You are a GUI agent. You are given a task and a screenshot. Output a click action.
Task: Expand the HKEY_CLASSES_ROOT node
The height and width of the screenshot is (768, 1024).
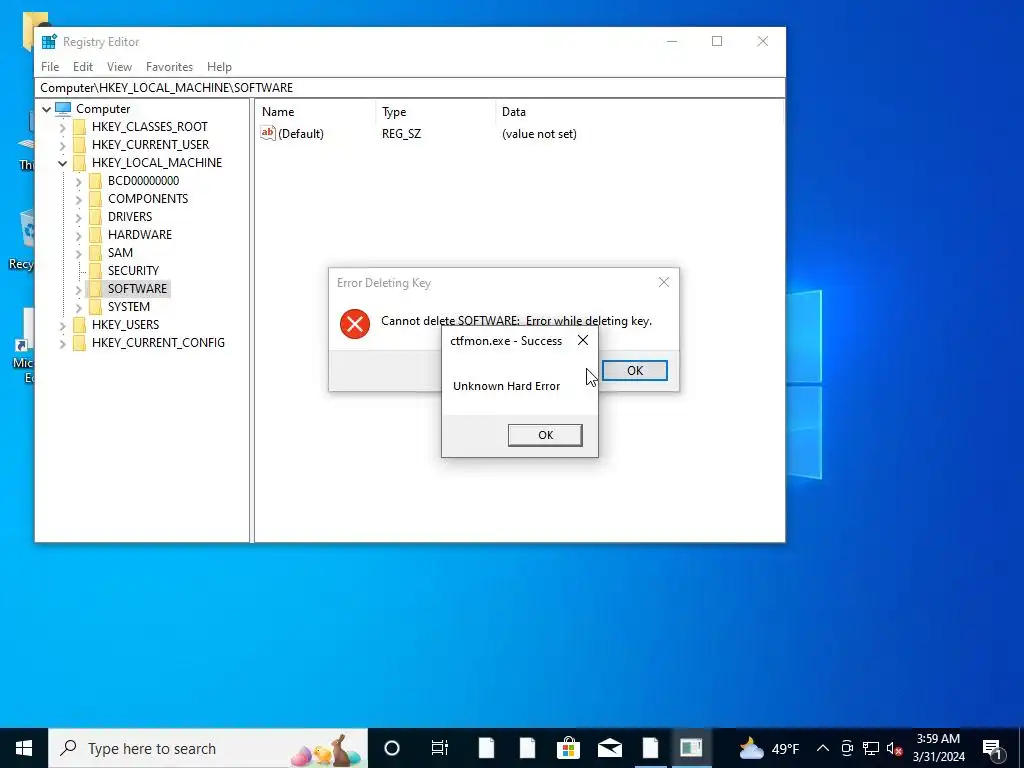point(63,127)
